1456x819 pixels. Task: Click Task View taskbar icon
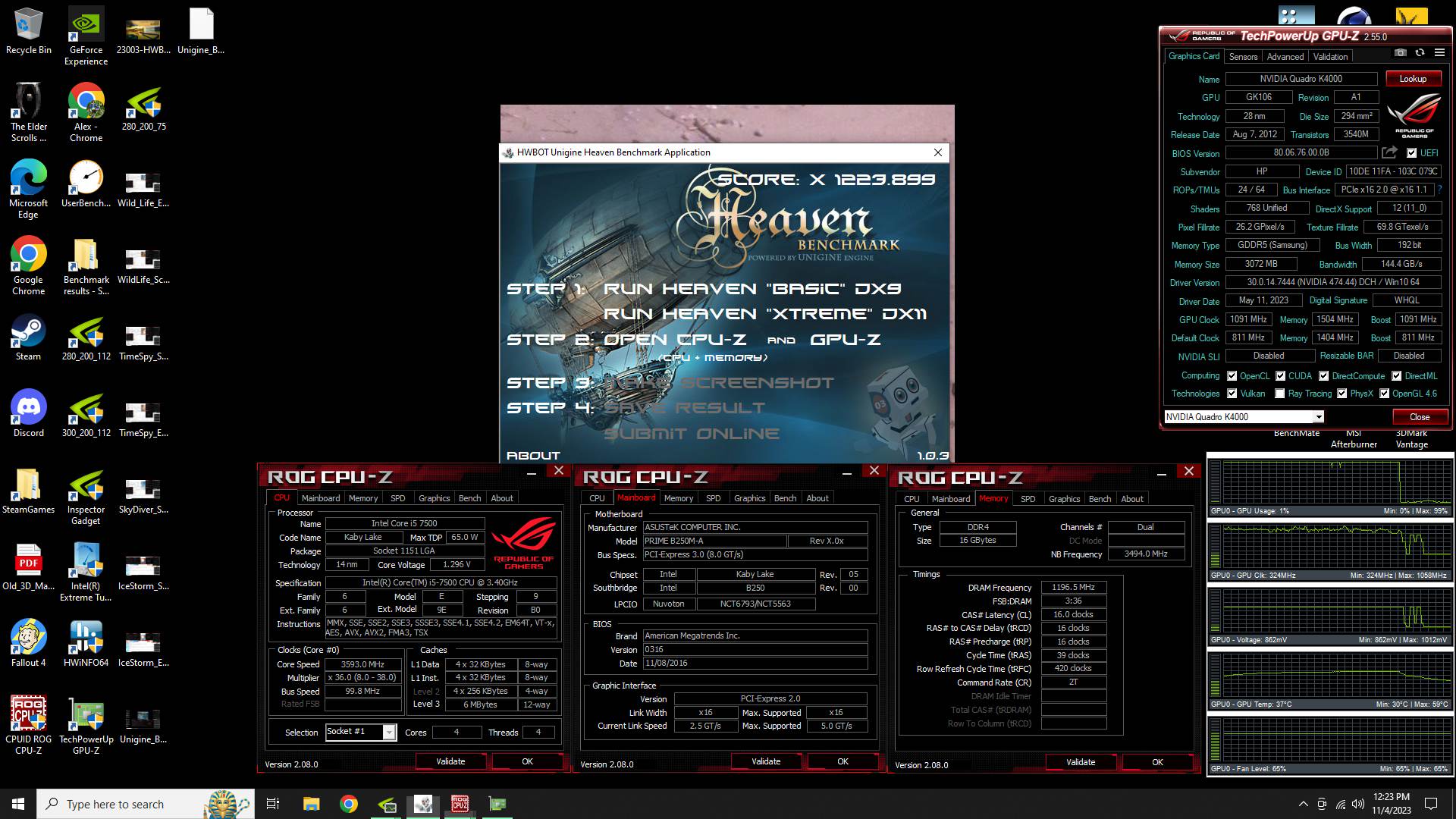tap(273, 804)
